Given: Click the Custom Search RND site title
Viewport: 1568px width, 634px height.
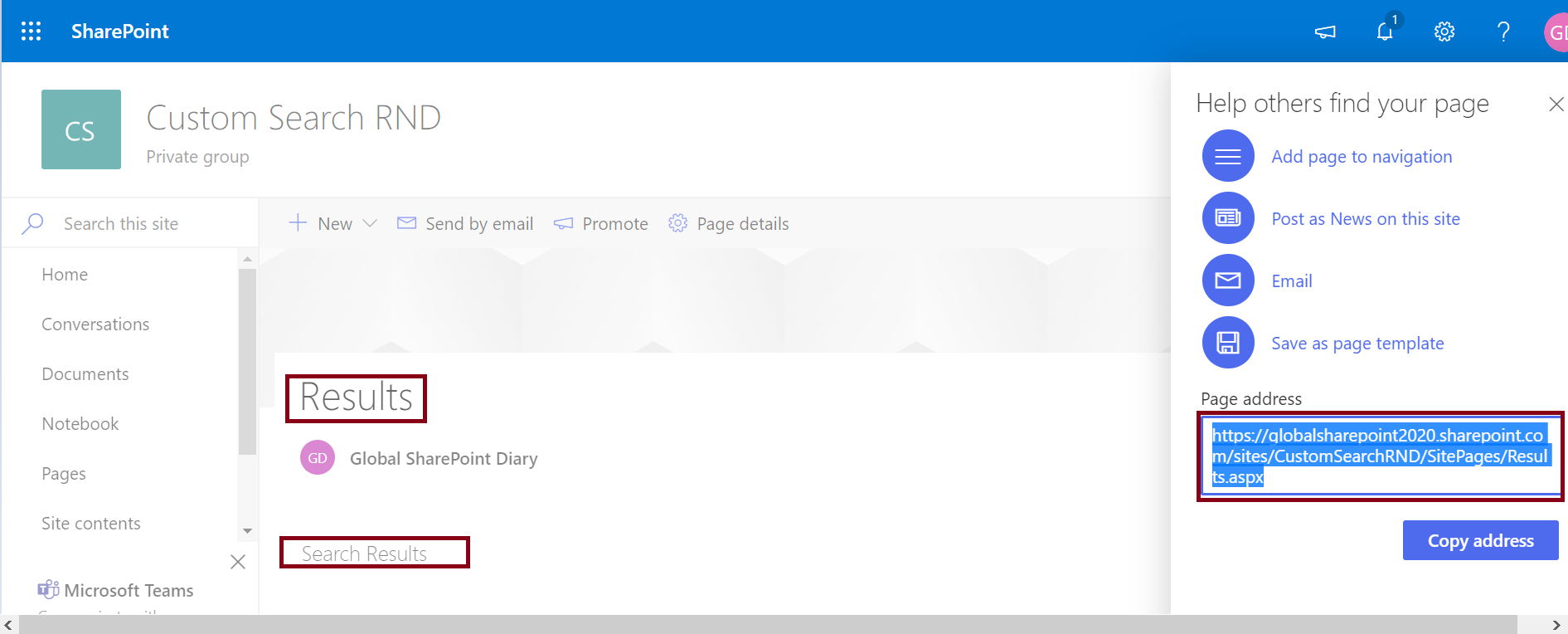Looking at the screenshot, I should coord(294,118).
